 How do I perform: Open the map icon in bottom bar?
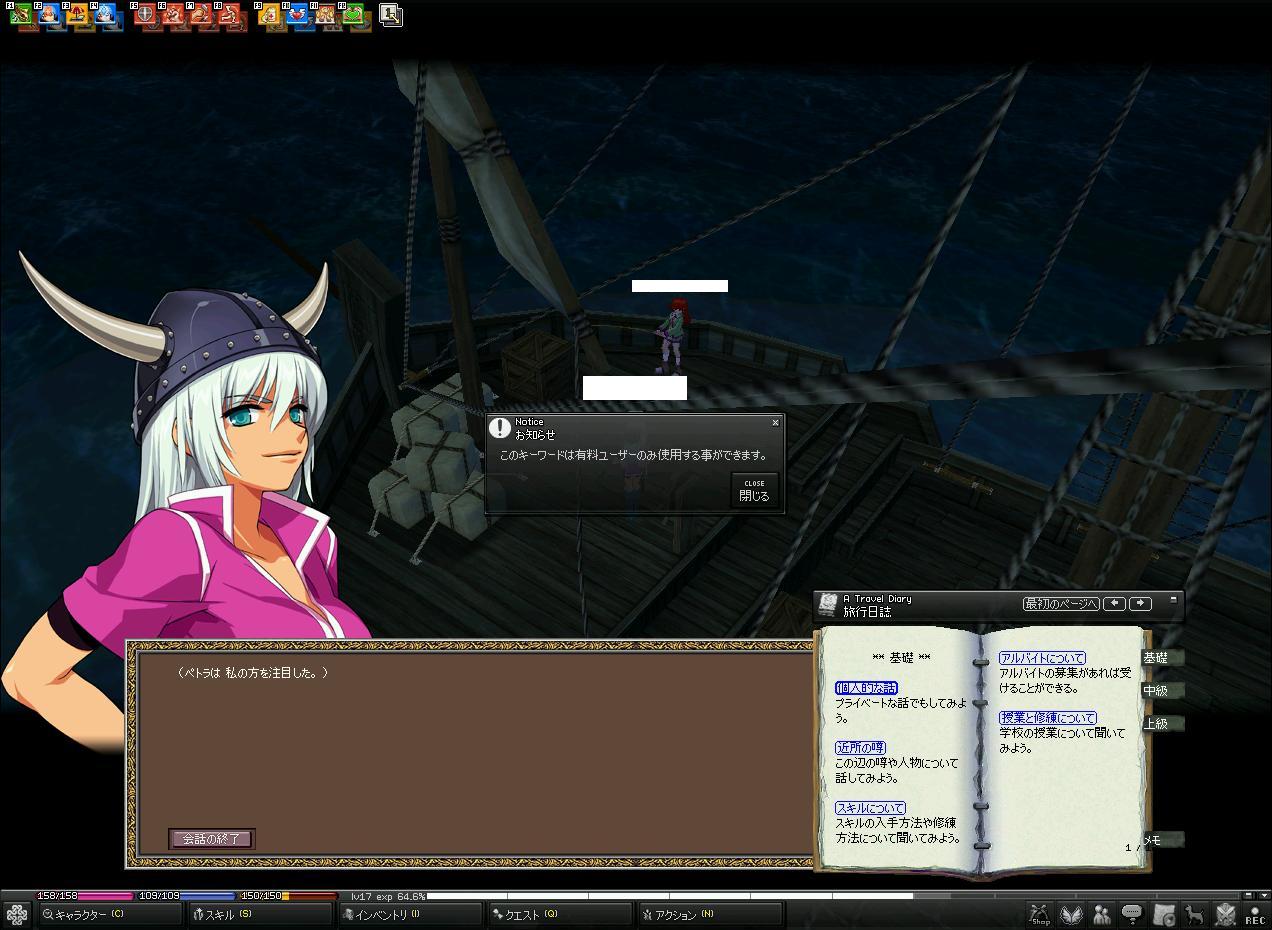point(1163,914)
